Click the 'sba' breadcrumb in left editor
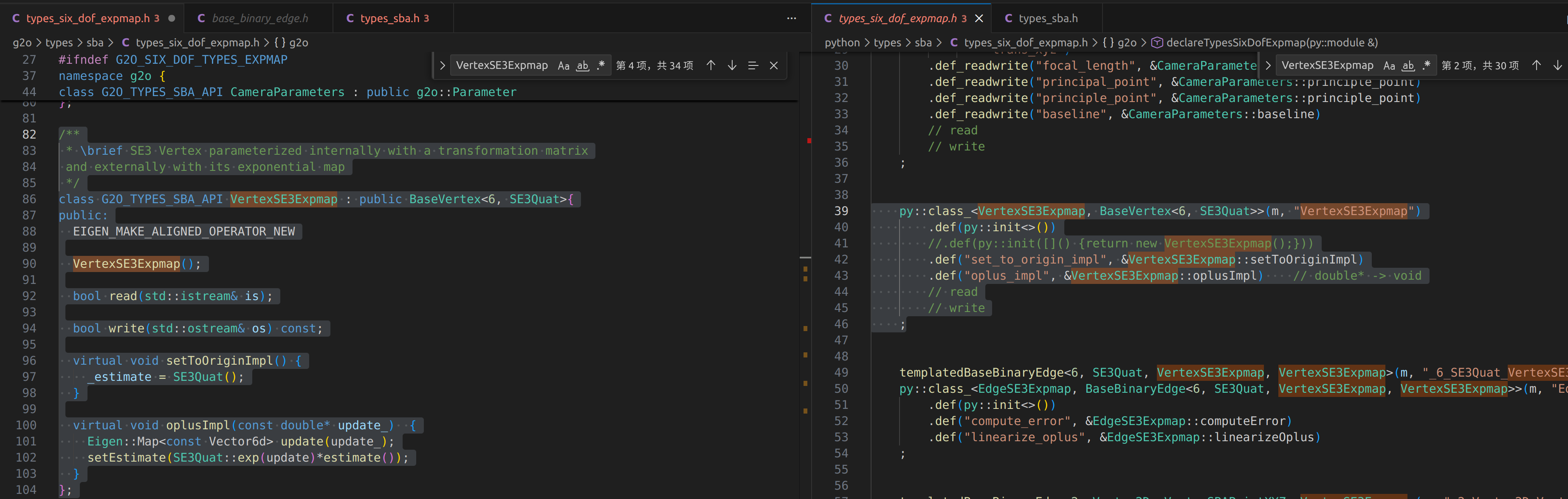The height and width of the screenshot is (499, 1568). (x=95, y=43)
